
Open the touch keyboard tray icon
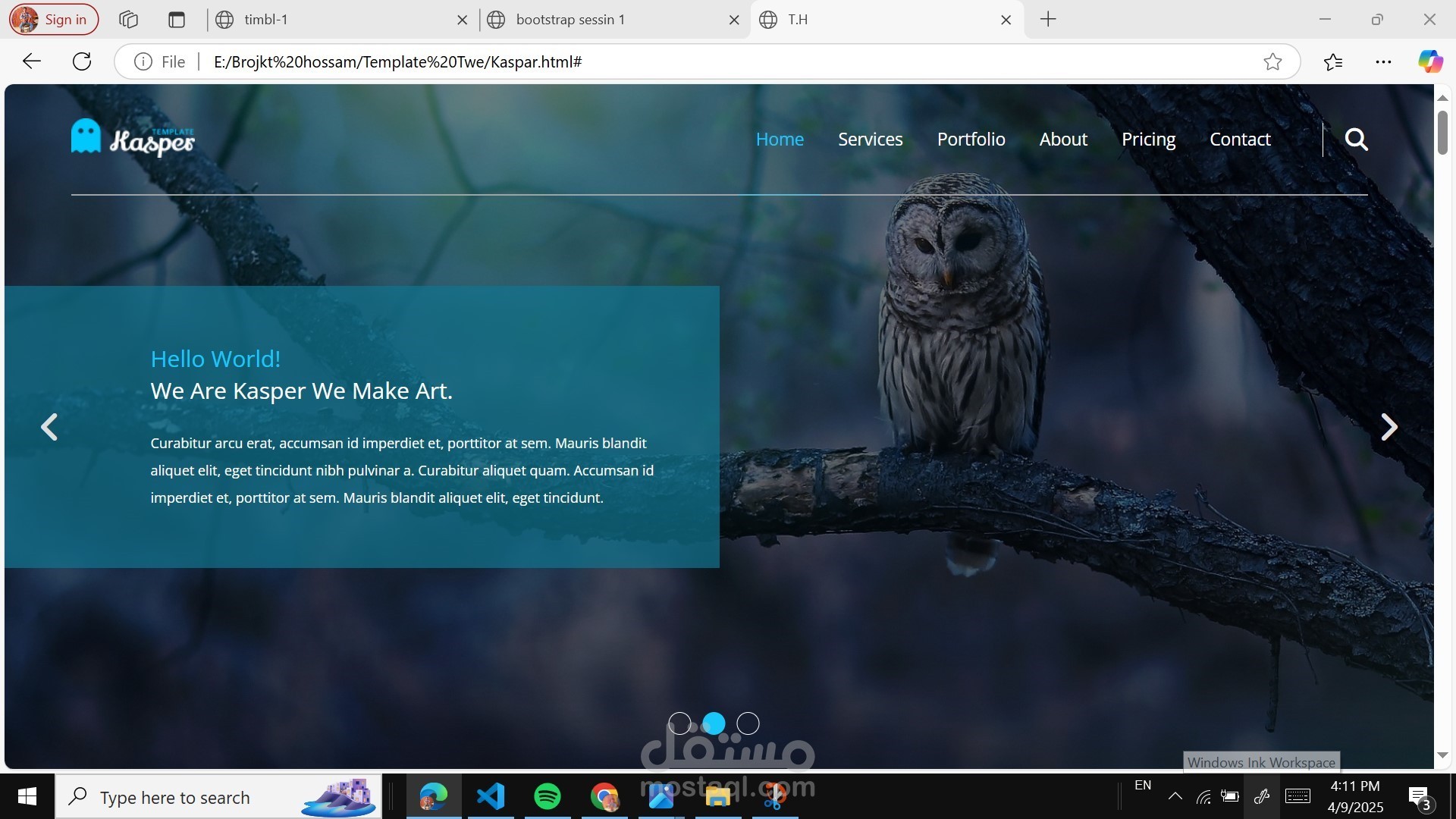pyautogui.click(x=1298, y=796)
